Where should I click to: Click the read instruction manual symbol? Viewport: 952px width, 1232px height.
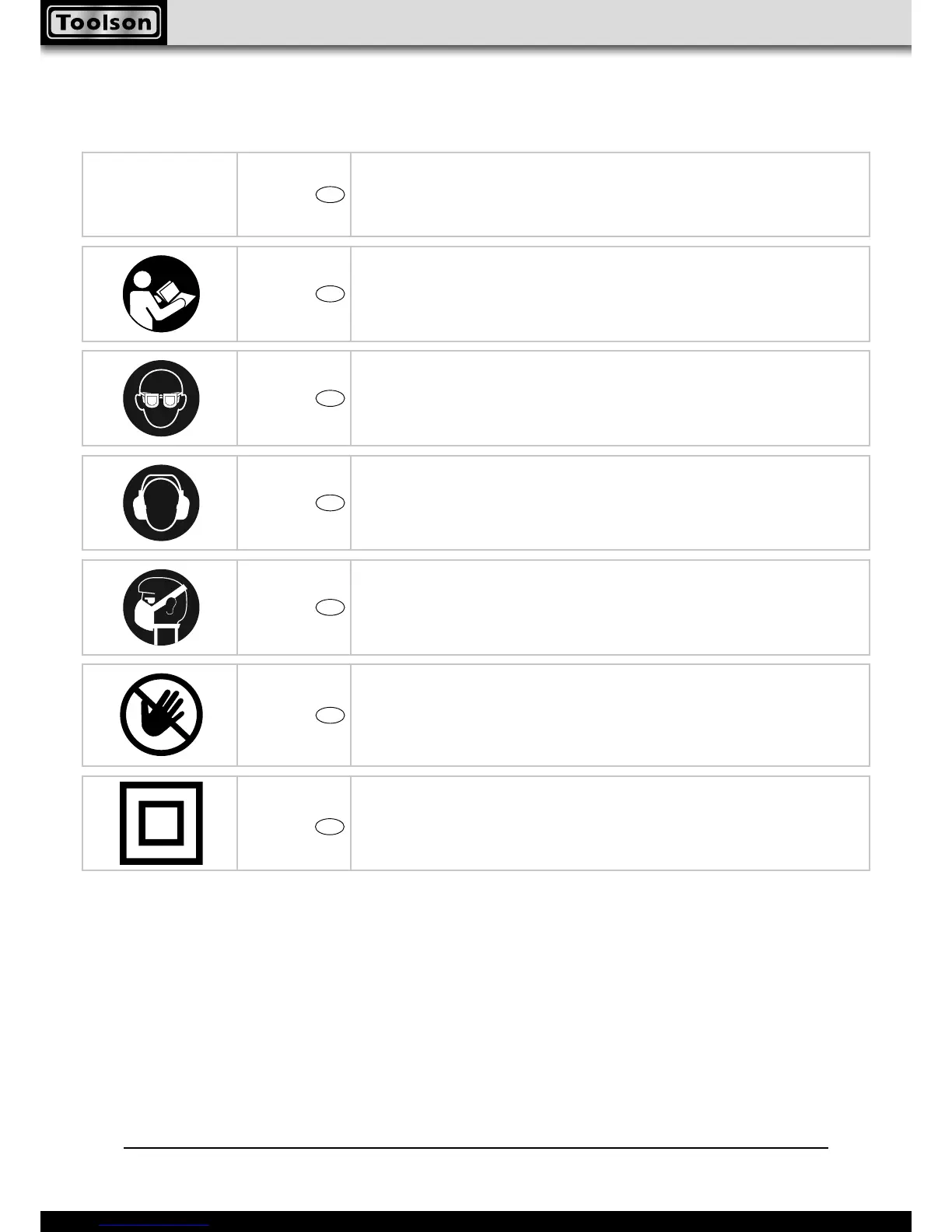point(161,294)
